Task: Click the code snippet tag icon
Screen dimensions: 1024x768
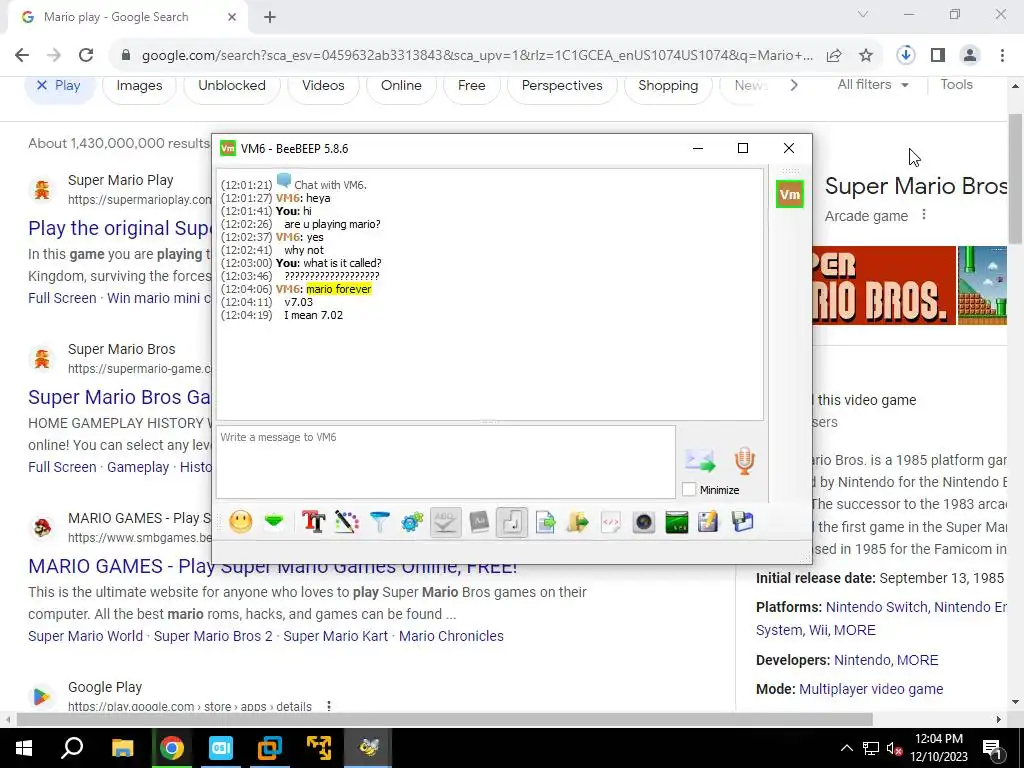Action: pos(611,522)
